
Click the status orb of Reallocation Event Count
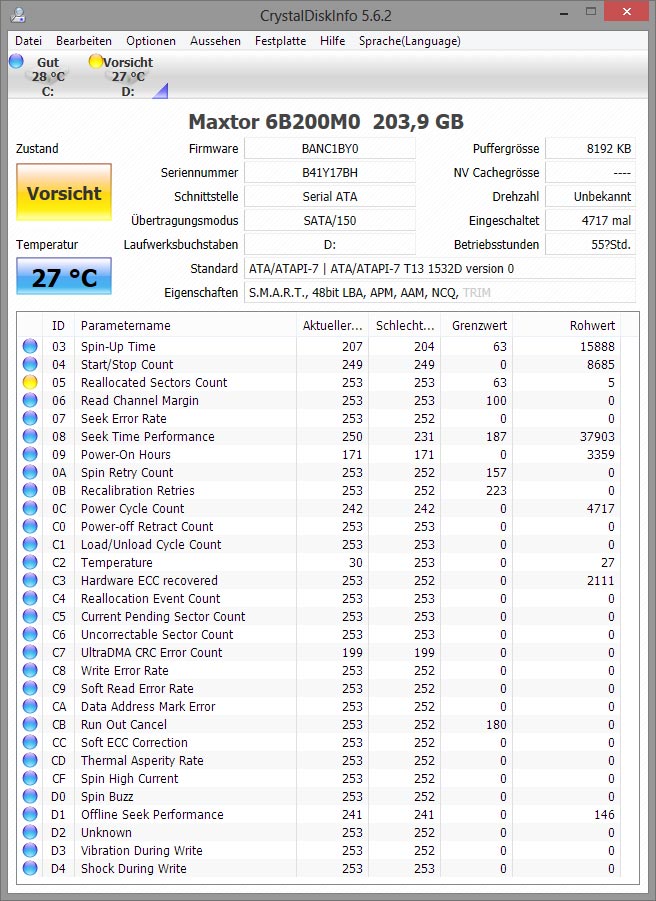(30, 598)
